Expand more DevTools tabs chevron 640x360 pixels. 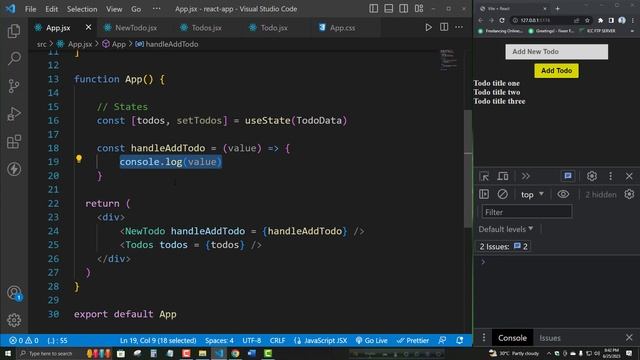(525, 176)
